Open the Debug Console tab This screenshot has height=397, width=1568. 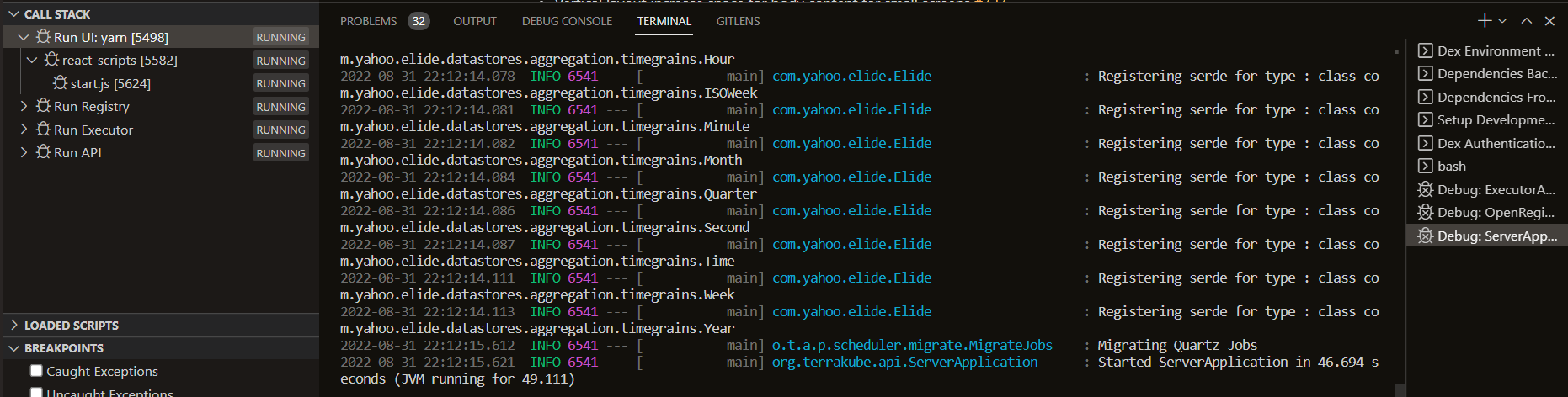click(567, 21)
